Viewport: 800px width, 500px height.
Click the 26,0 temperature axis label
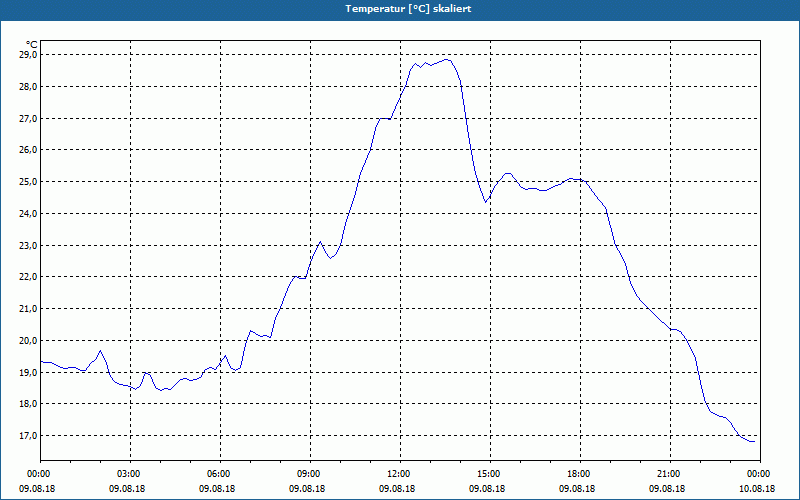tap(28, 150)
